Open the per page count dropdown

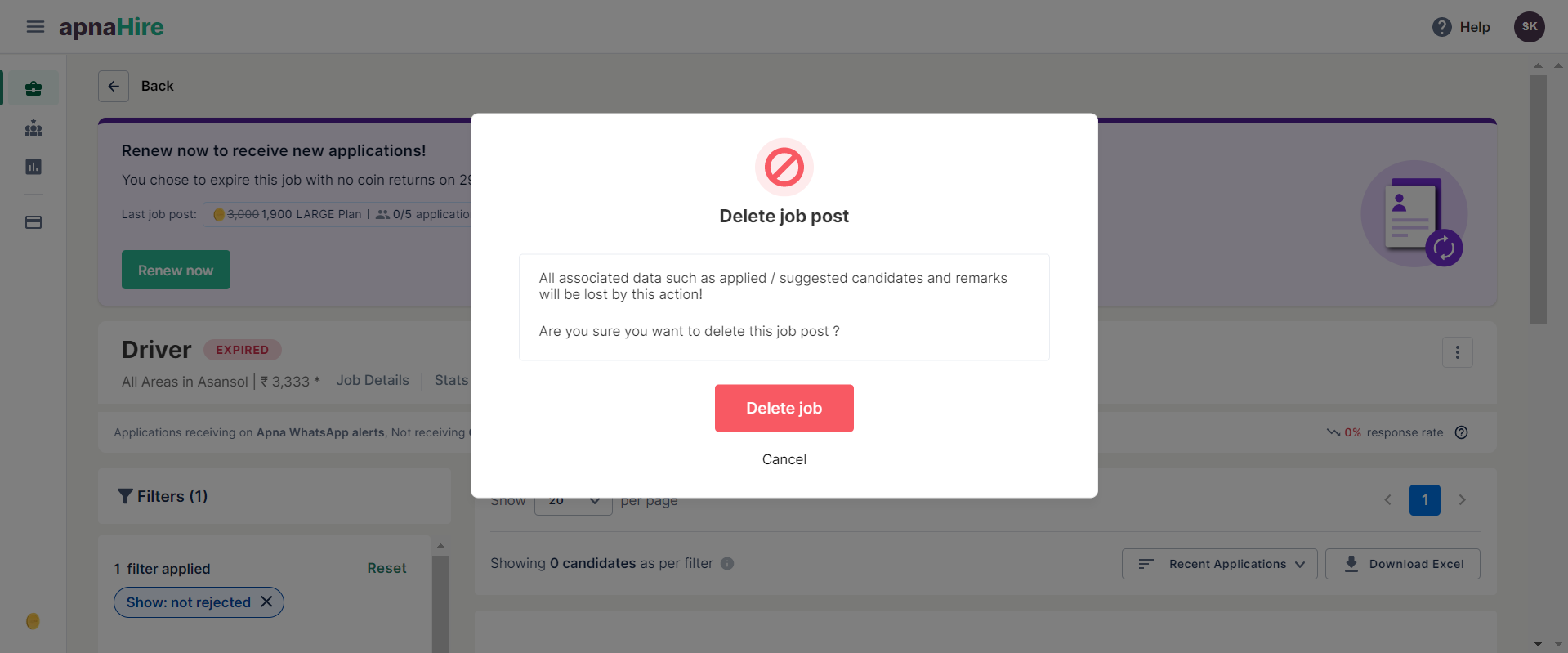pyautogui.click(x=573, y=501)
